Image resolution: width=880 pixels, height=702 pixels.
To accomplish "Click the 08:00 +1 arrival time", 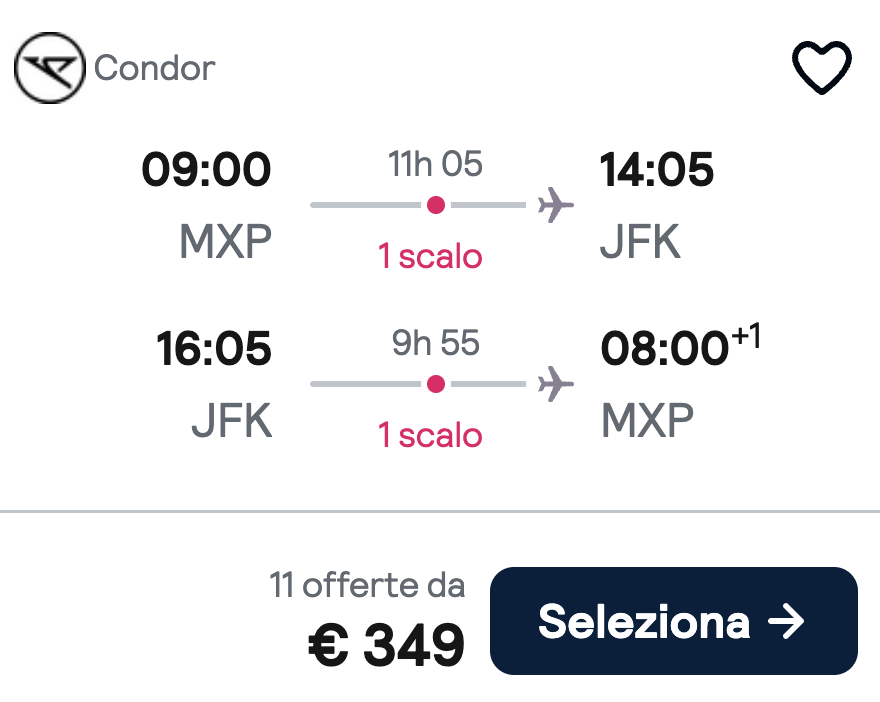I will pos(681,345).
